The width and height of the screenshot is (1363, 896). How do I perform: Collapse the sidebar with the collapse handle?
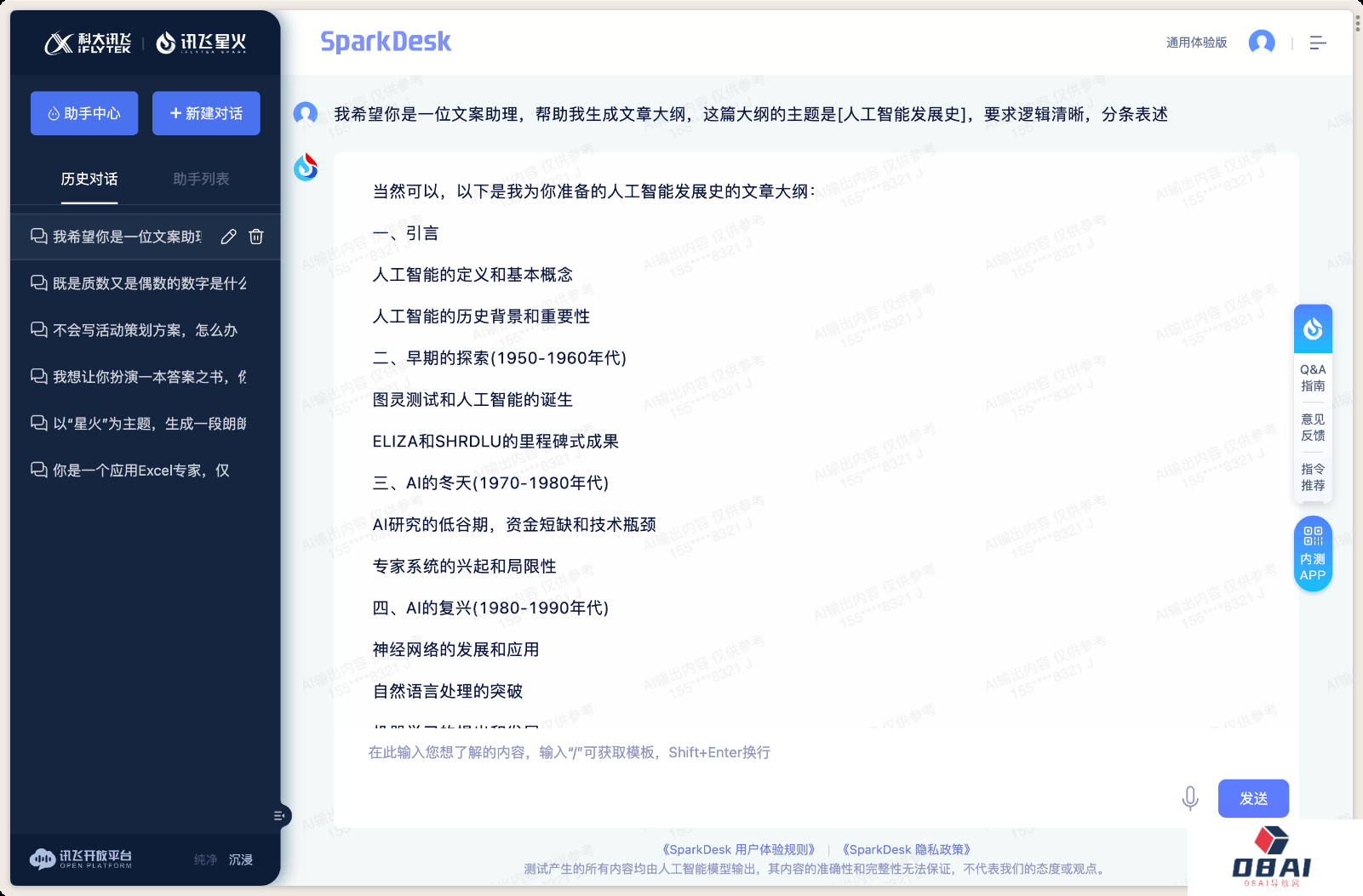pyautogui.click(x=279, y=816)
